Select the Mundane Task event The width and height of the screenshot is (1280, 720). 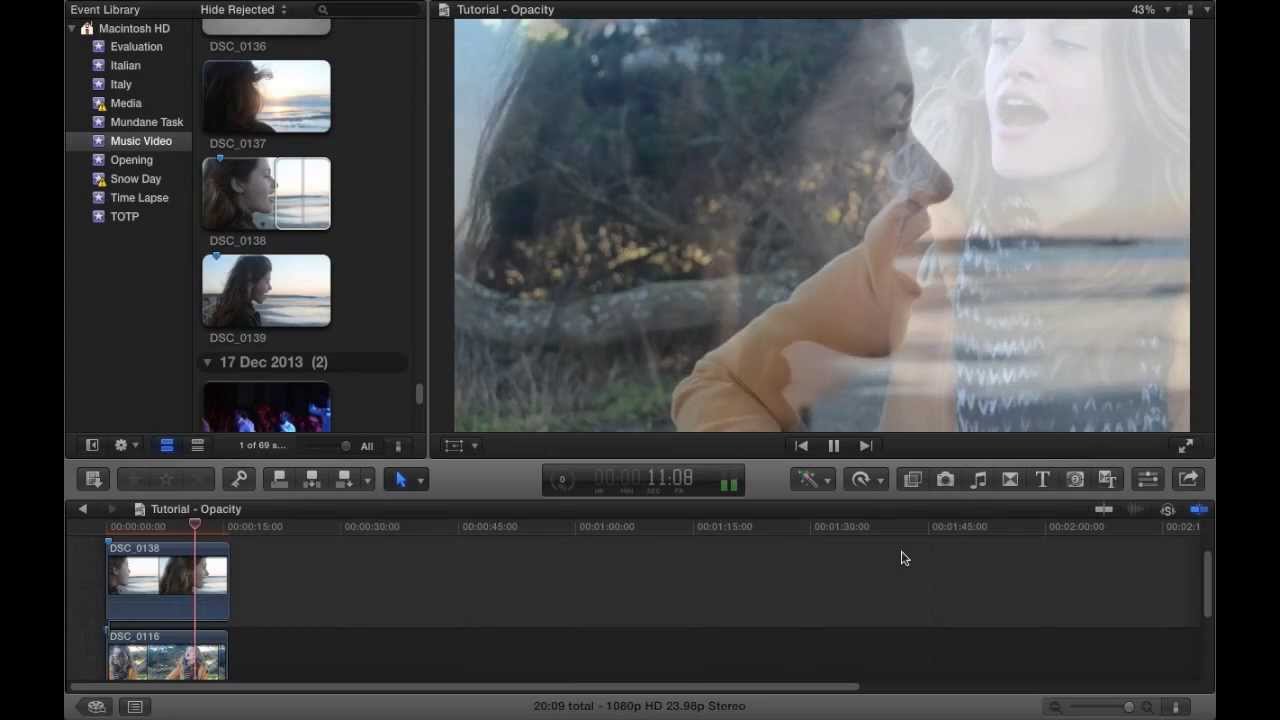146,123
